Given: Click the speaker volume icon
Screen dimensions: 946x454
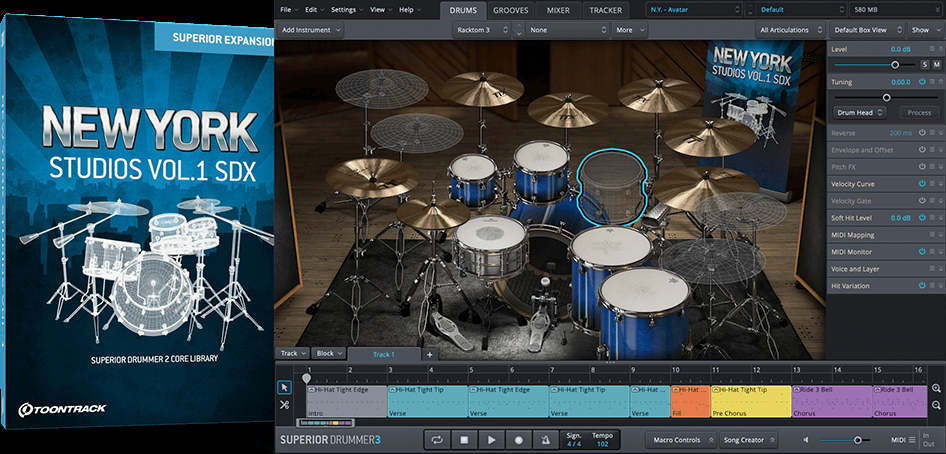Looking at the screenshot, I should tap(807, 440).
